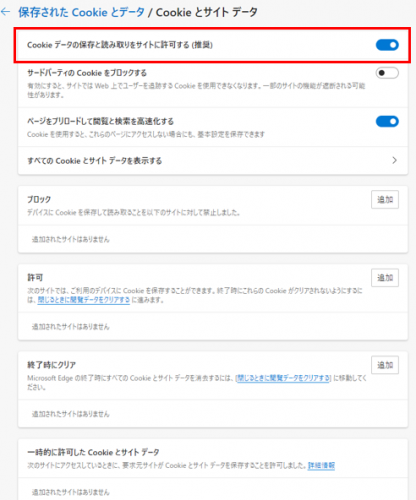This screenshot has width=416, height=500.
Task: Follow 閉じるときに閲覧データをクリアする link under 許可
Action: coord(84,300)
